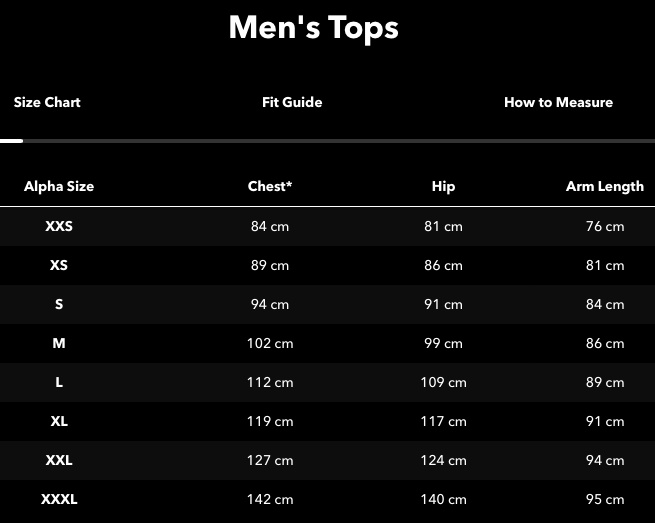Viewport: 655px width, 523px height.
Task: Switch to the Fit Guide tab
Action: coord(292,102)
